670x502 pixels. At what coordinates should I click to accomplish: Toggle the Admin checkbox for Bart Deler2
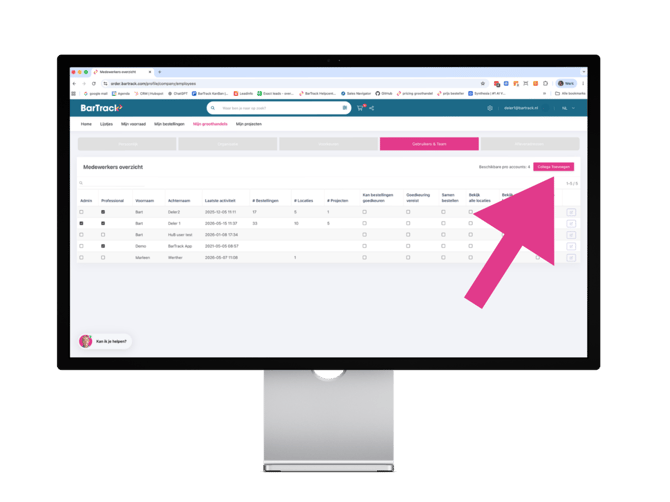pyautogui.click(x=81, y=212)
